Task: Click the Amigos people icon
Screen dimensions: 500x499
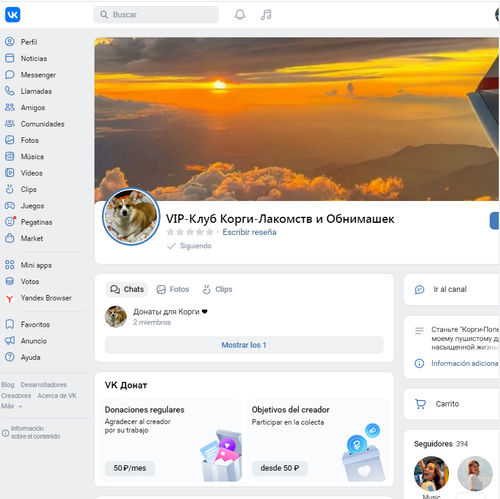Action: (x=10, y=107)
